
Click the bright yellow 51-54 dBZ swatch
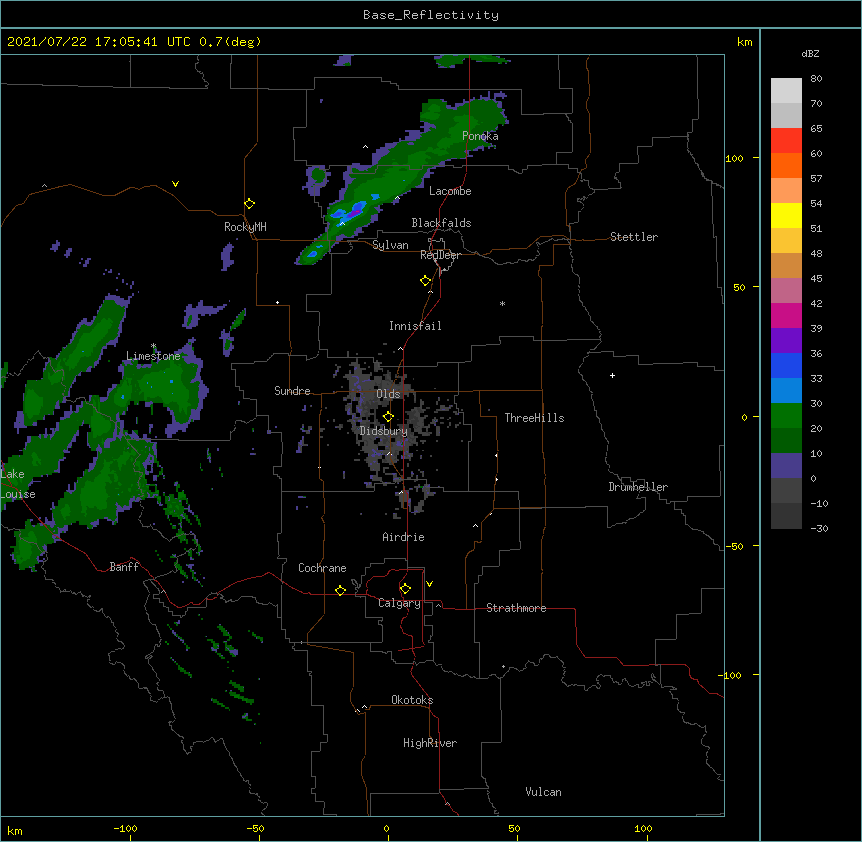coord(786,215)
